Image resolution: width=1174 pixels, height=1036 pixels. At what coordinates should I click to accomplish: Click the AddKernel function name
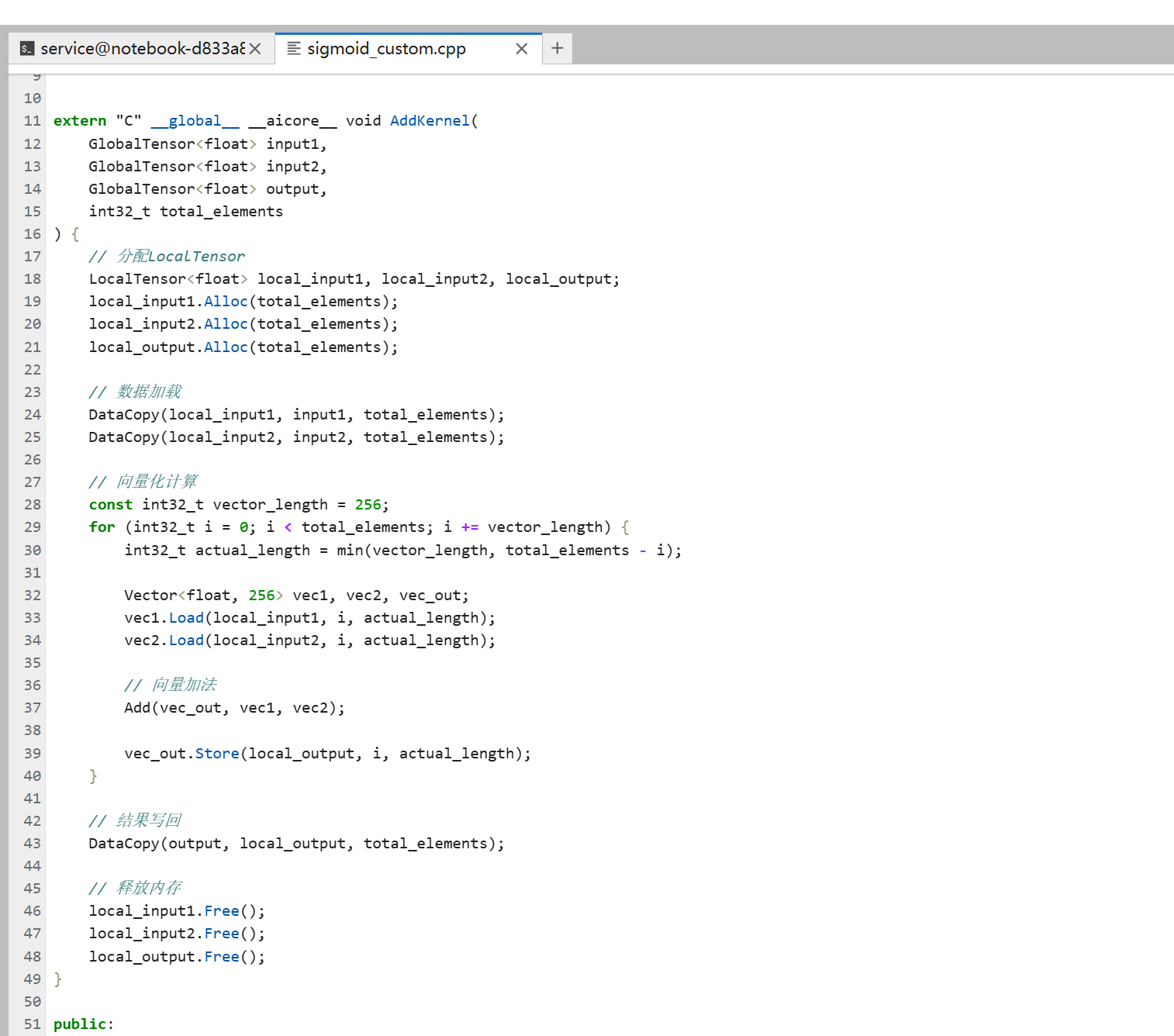point(430,121)
